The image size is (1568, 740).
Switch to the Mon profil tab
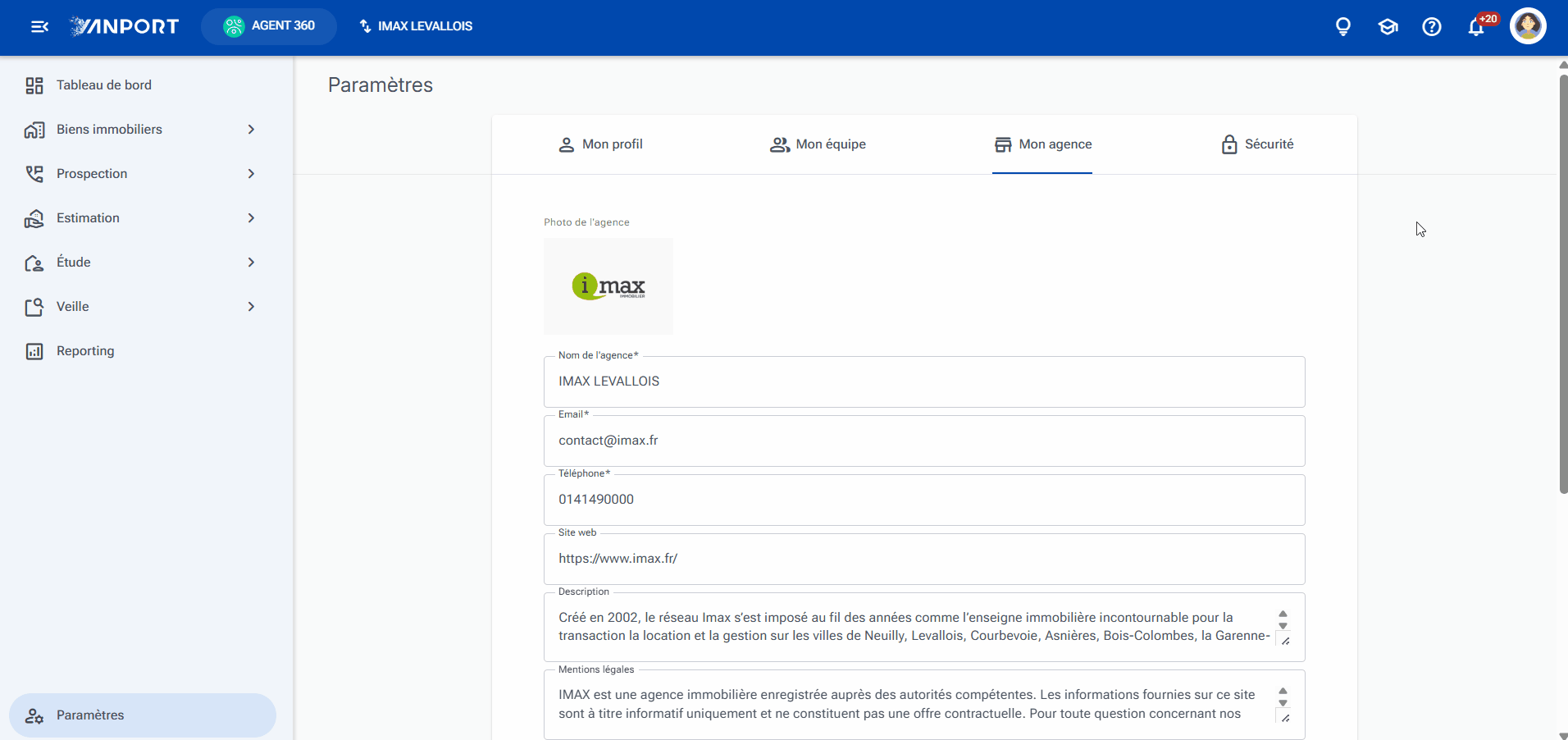point(600,144)
